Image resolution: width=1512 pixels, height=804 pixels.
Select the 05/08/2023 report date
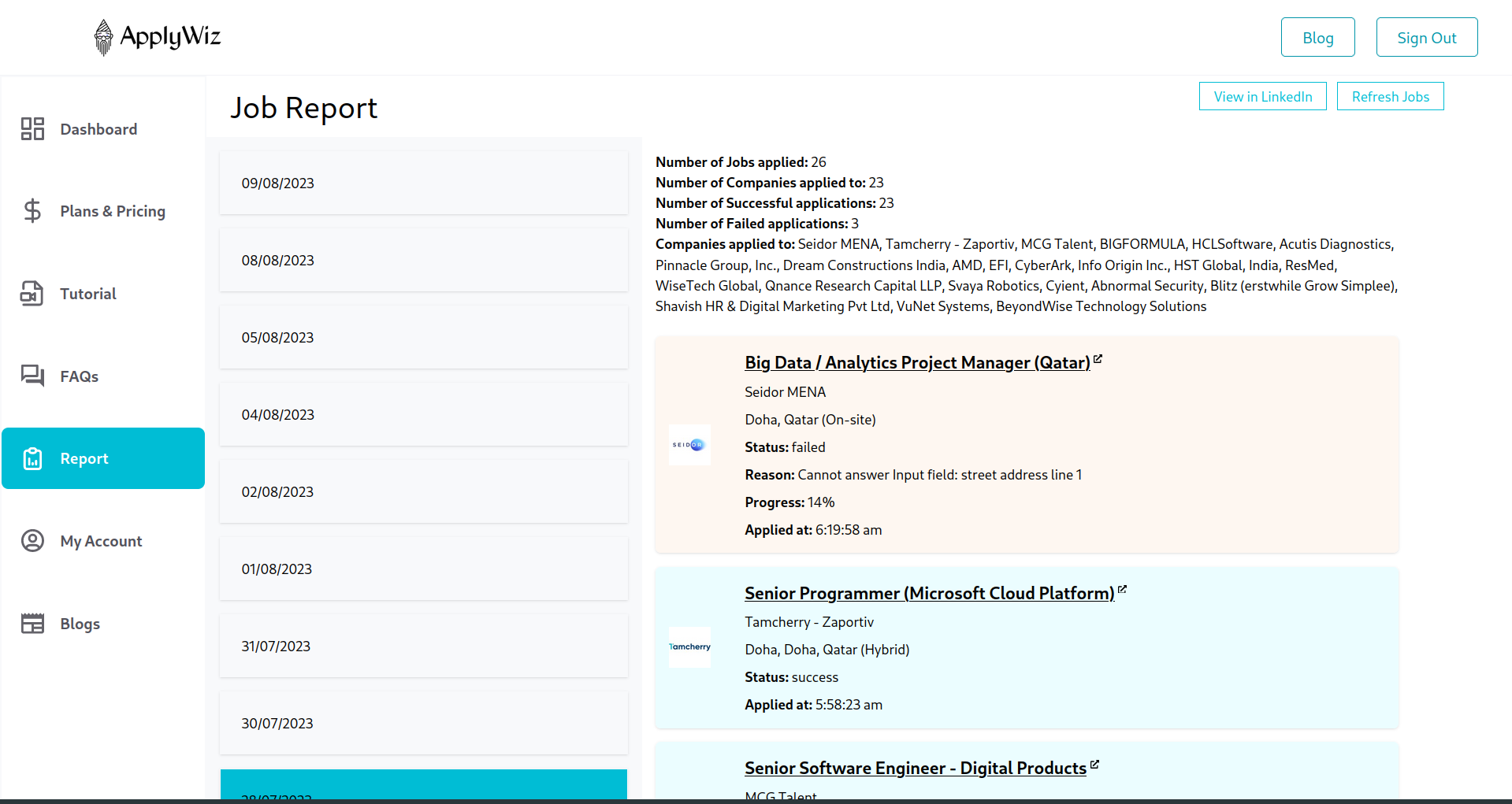click(x=424, y=337)
